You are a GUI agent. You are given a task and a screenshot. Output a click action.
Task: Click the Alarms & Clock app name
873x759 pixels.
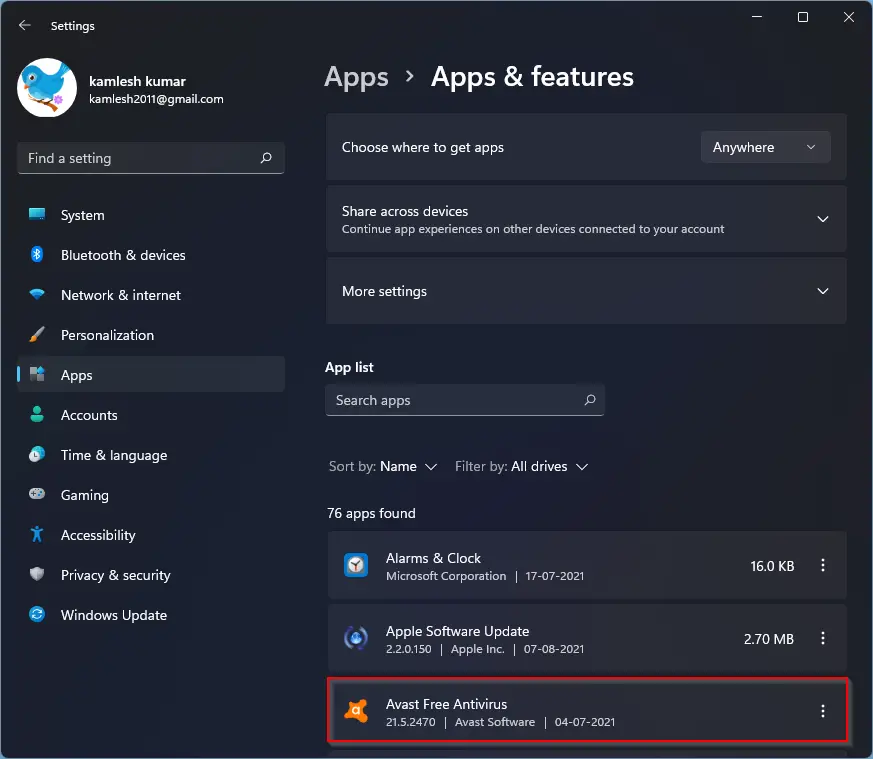433,558
